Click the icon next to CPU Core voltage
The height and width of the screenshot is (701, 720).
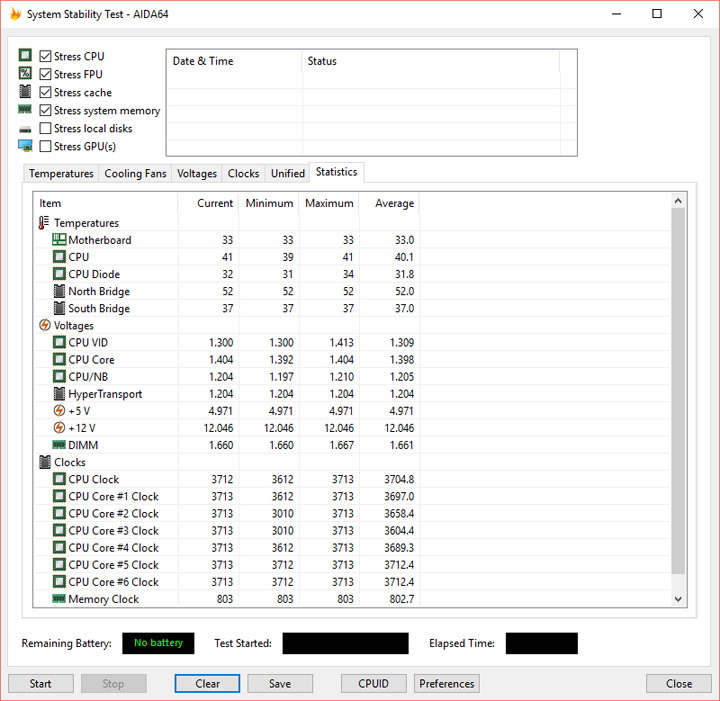click(x=59, y=359)
